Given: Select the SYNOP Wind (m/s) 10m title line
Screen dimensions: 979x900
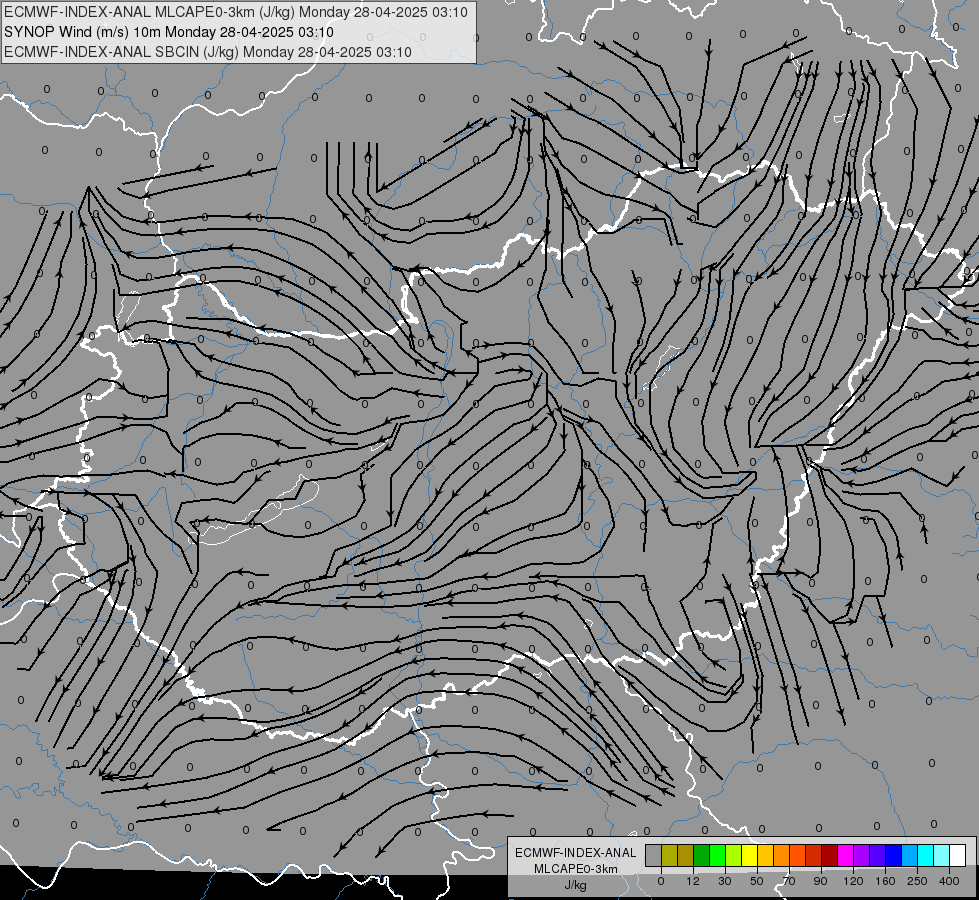Looking at the screenshot, I should [169, 32].
